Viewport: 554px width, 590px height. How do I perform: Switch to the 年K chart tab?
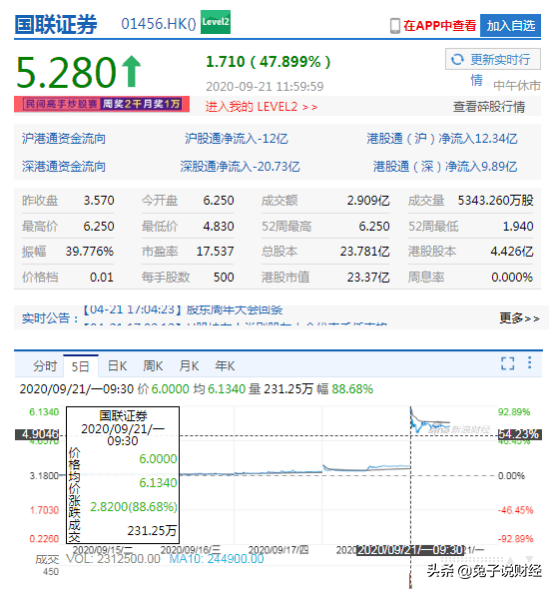pos(225,366)
